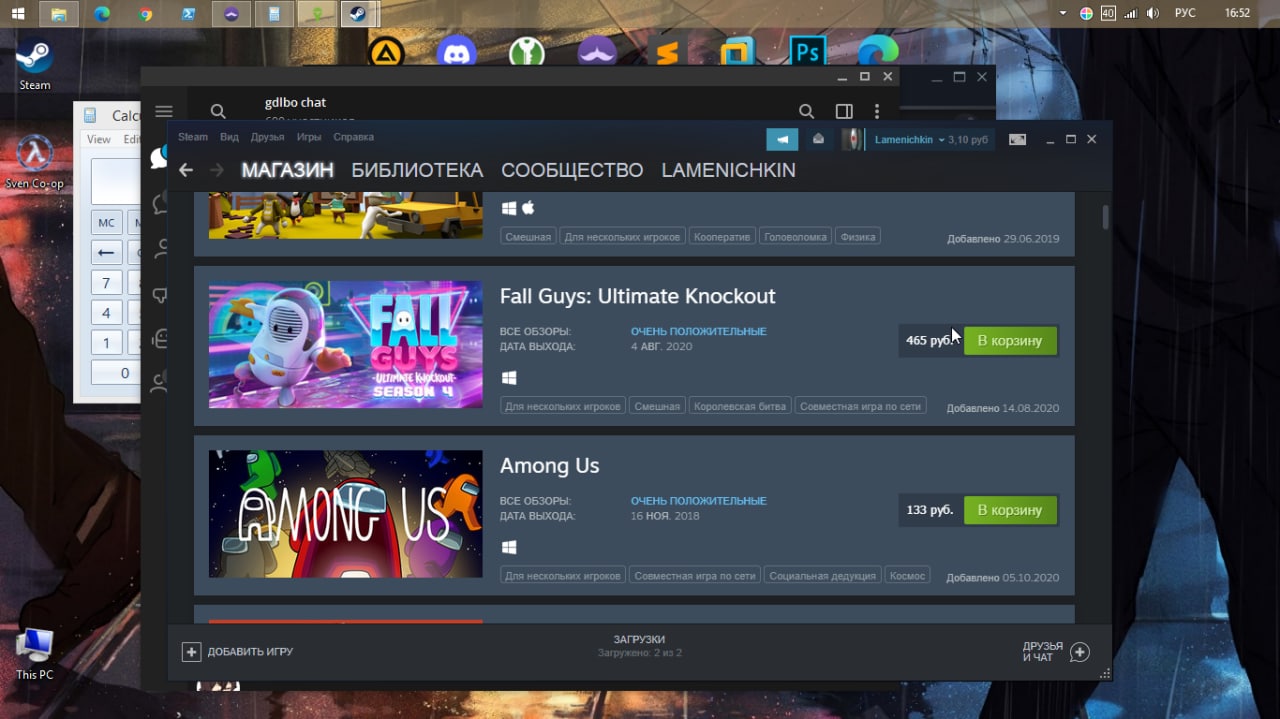The width and height of the screenshot is (1280, 719).
Task: Click the Discord icon on the desktop
Action: pos(456,52)
